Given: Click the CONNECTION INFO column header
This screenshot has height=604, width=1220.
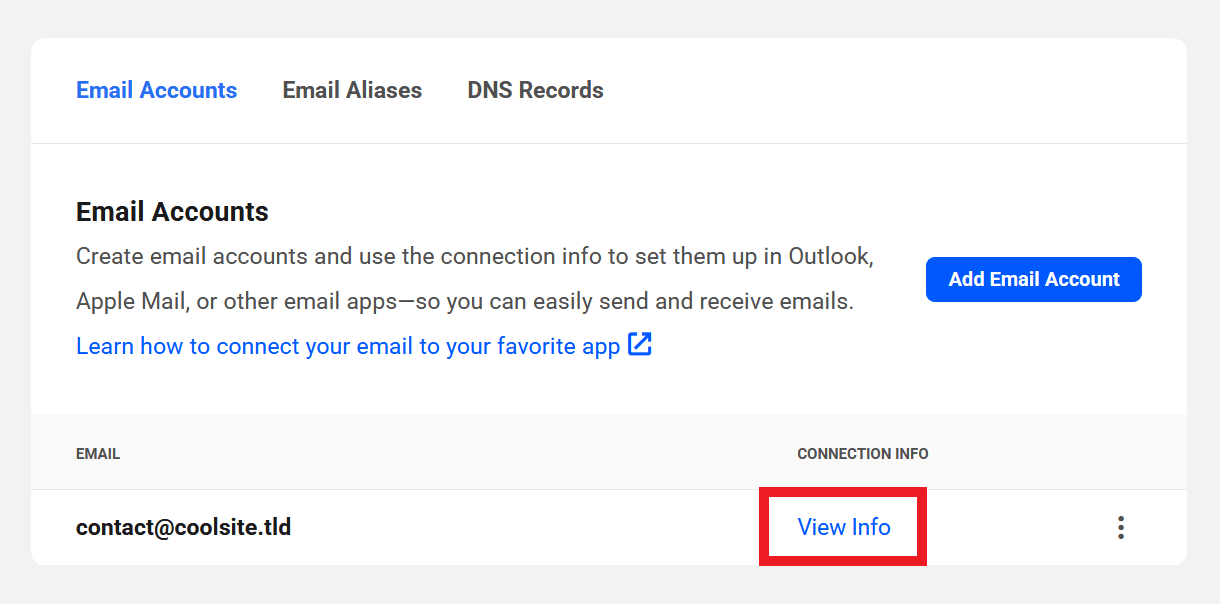Looking at the screenshot, I should (x=862, y=454).
